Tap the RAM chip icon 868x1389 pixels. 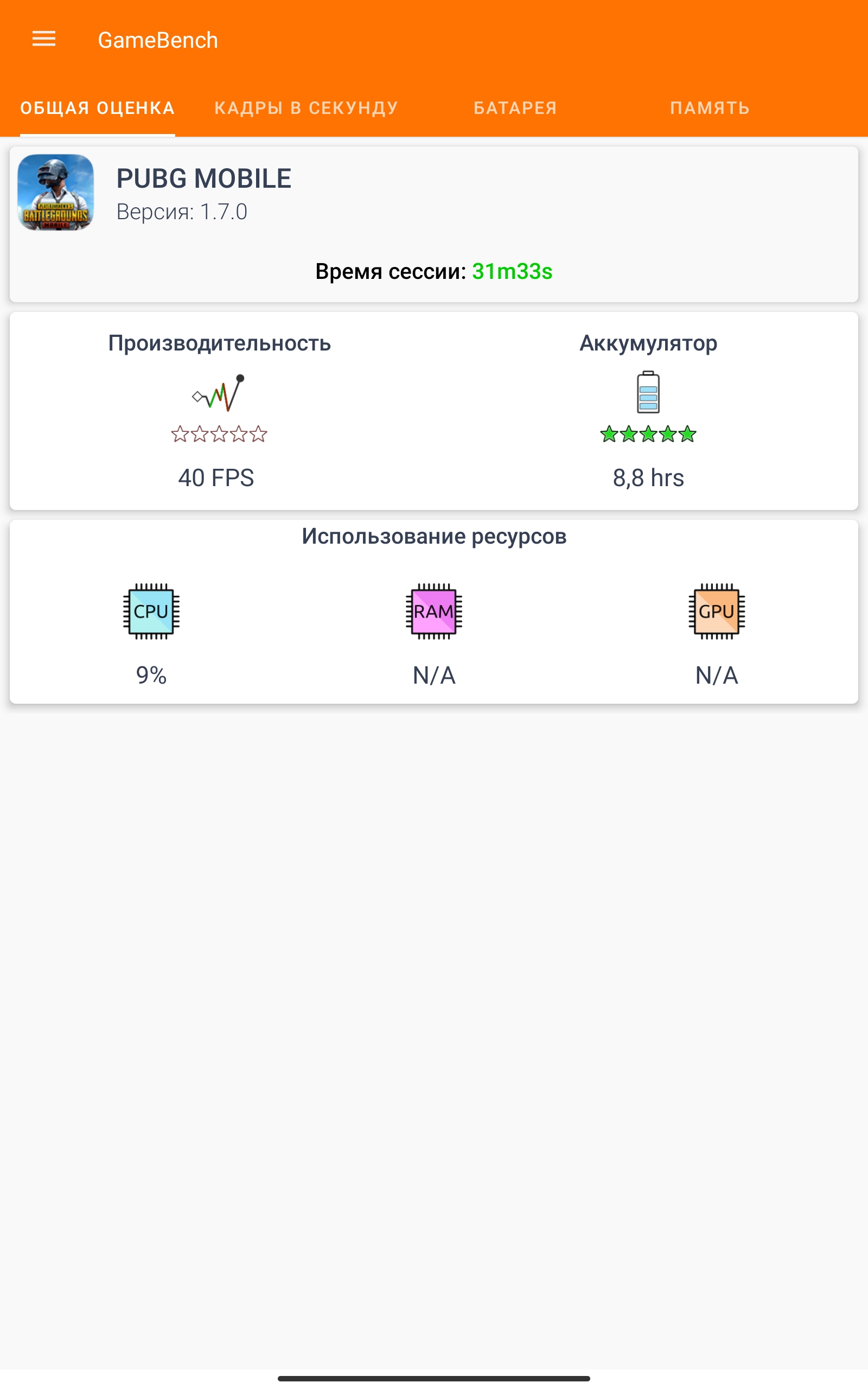coord(434,611)
